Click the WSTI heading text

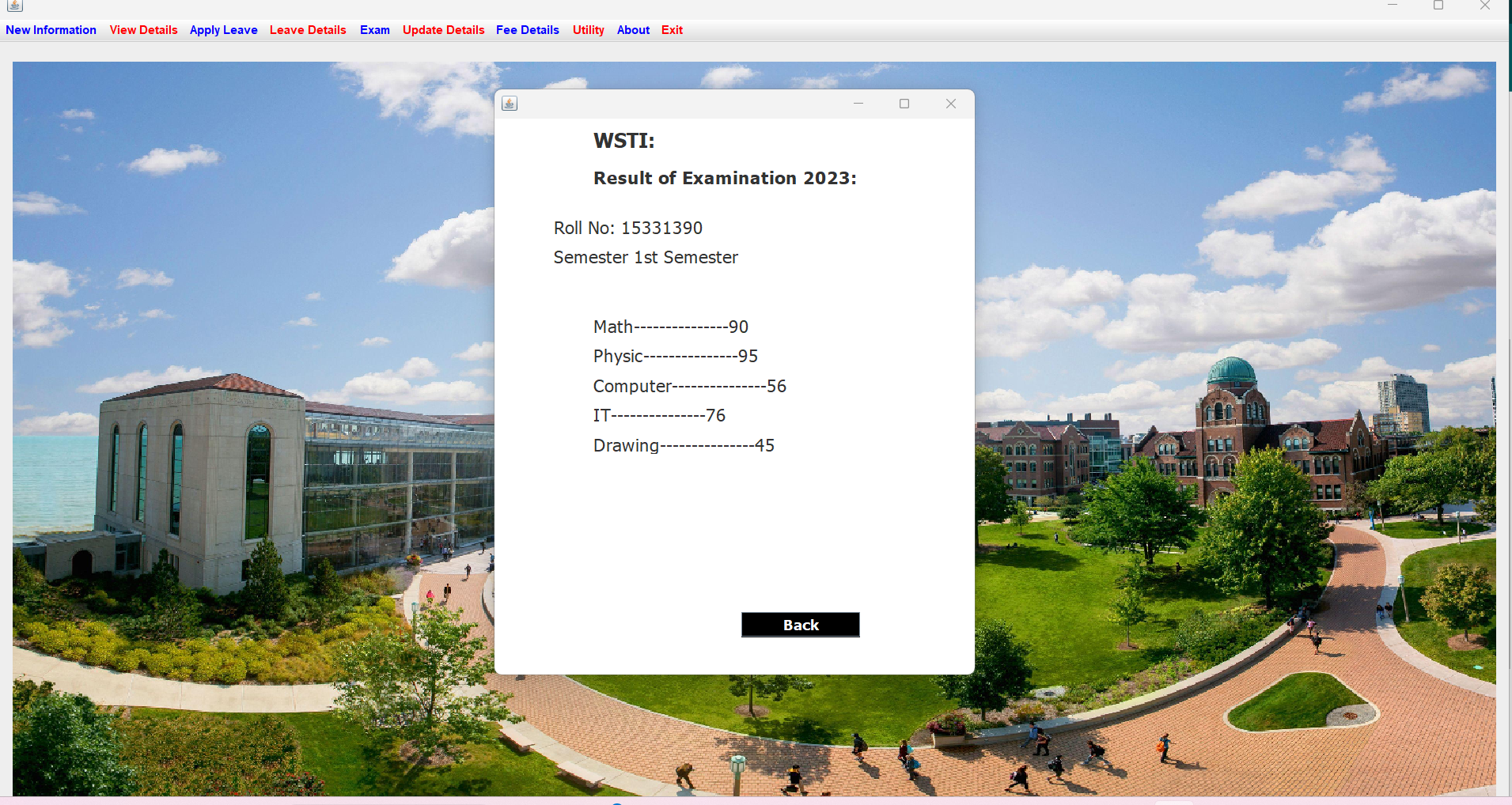tap(624, 140)
